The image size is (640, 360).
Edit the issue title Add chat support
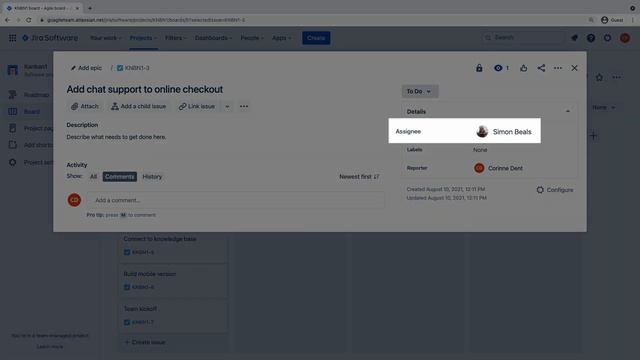coord(144,89)
